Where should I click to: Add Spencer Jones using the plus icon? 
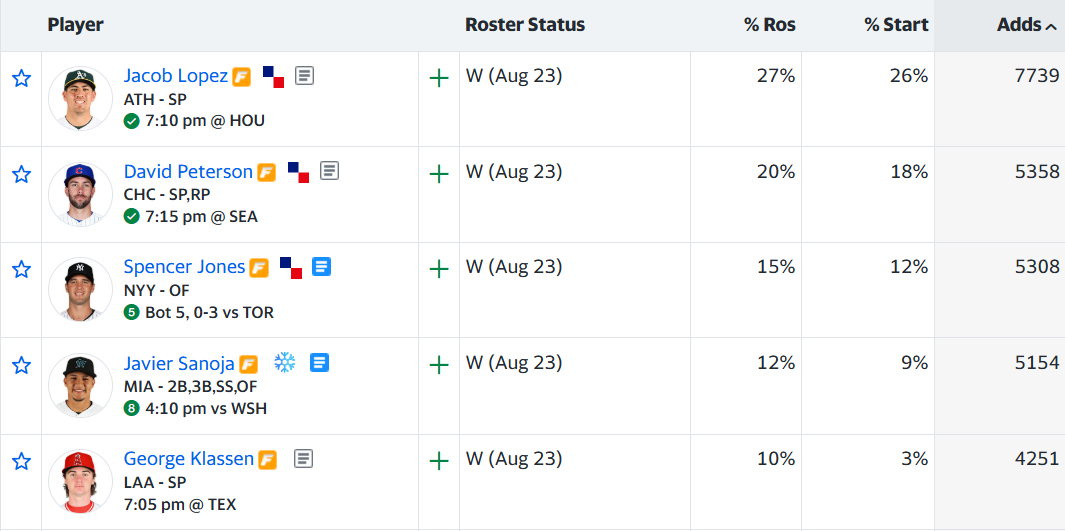[x=439, y=270]
